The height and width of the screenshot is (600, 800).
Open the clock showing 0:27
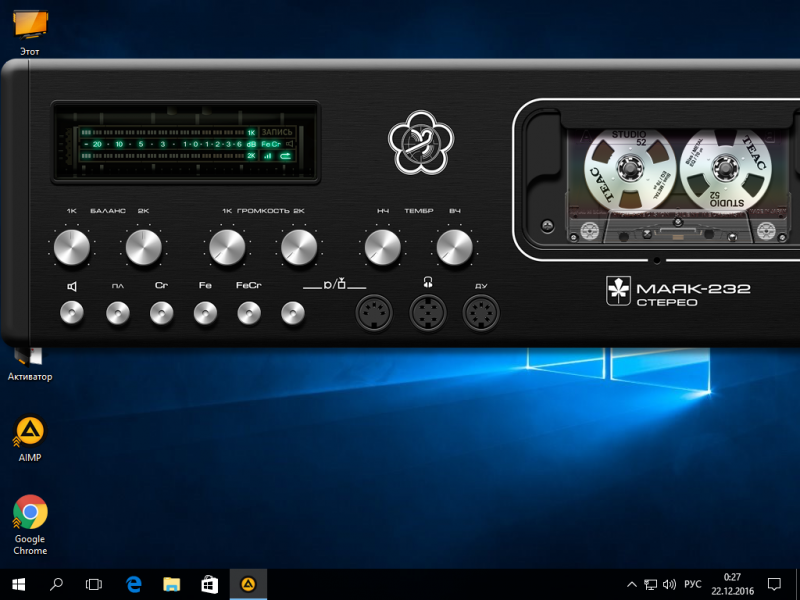tap(732, 585)
